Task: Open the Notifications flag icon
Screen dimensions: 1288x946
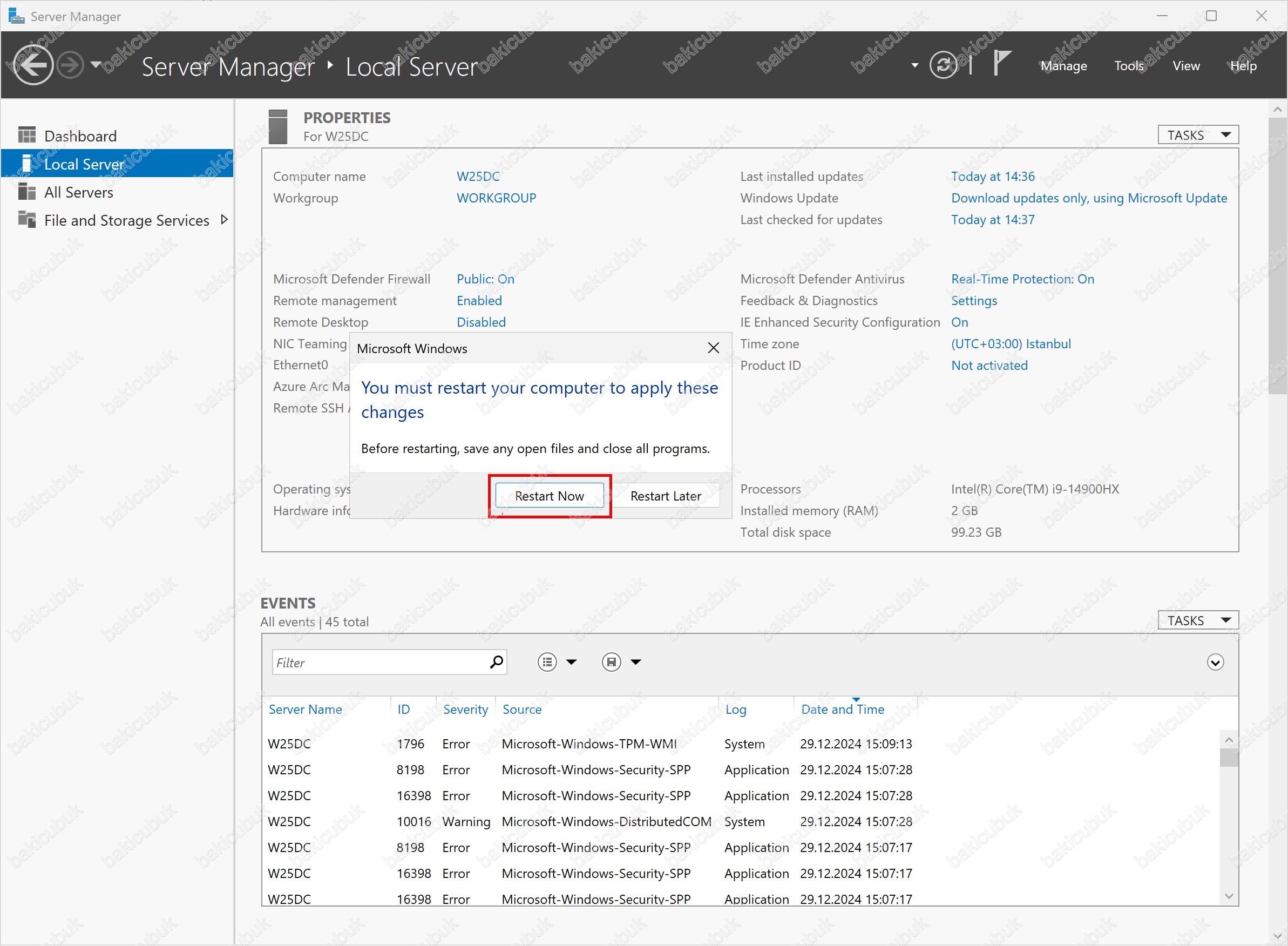Action: 1002,63
